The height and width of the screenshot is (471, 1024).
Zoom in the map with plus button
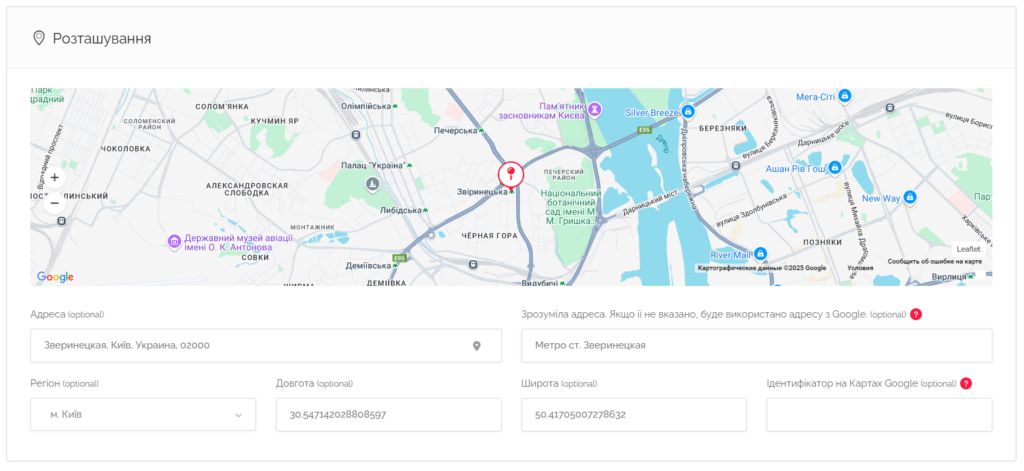(54, 178)
